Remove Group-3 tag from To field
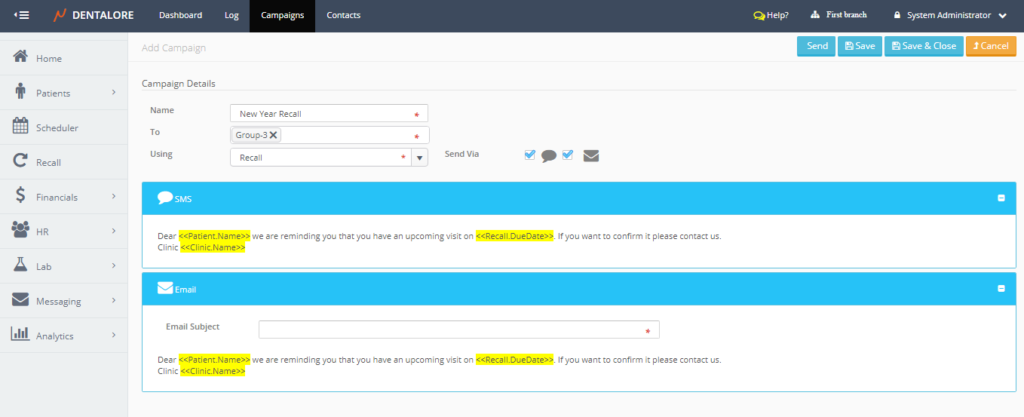The height and width of the screenshot is (417, 1024). pyautogui.click(x=273, y=135)
